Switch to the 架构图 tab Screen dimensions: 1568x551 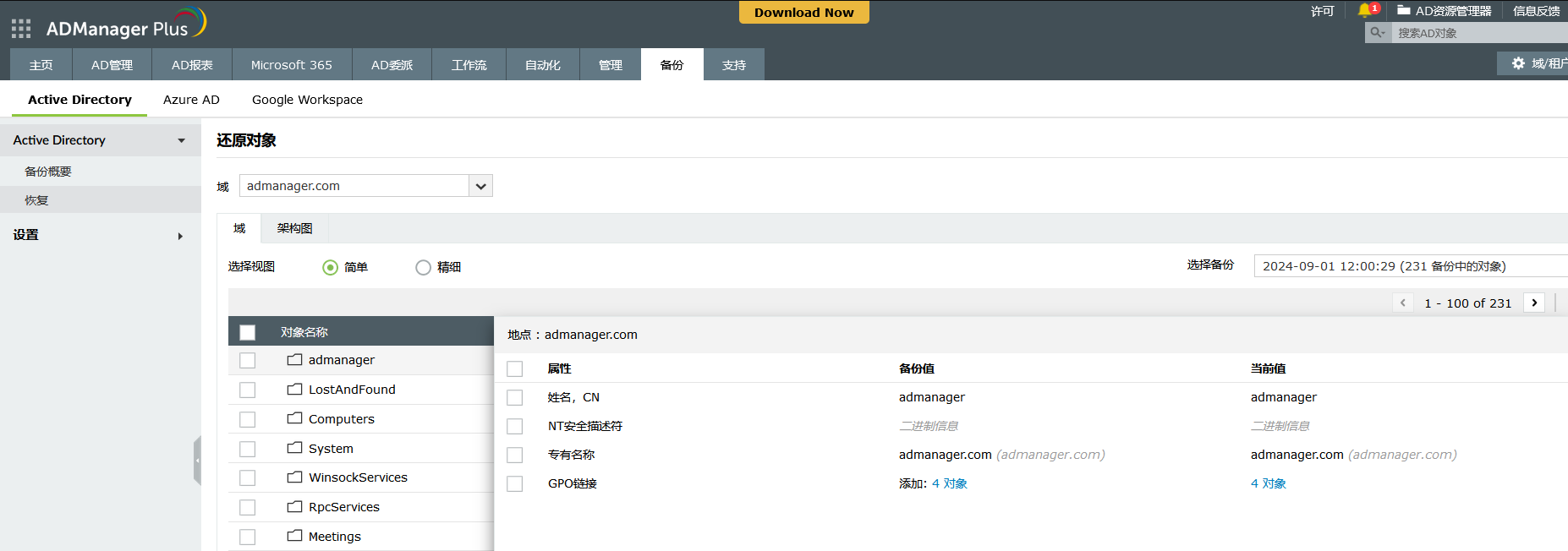pyautogui.click(x=295, y=228)
